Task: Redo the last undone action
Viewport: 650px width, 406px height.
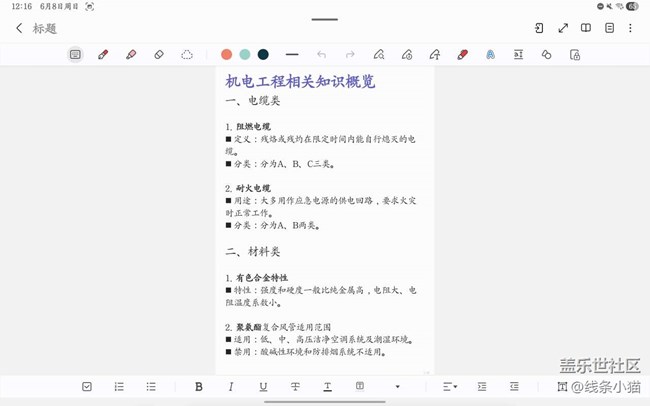Action: pos(350,55)
